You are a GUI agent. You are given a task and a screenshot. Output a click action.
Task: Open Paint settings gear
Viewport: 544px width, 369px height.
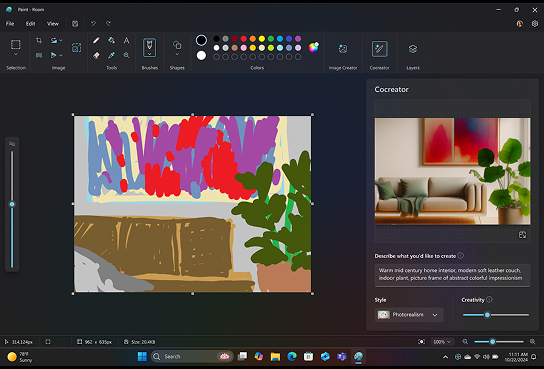(x=535, y=24)
